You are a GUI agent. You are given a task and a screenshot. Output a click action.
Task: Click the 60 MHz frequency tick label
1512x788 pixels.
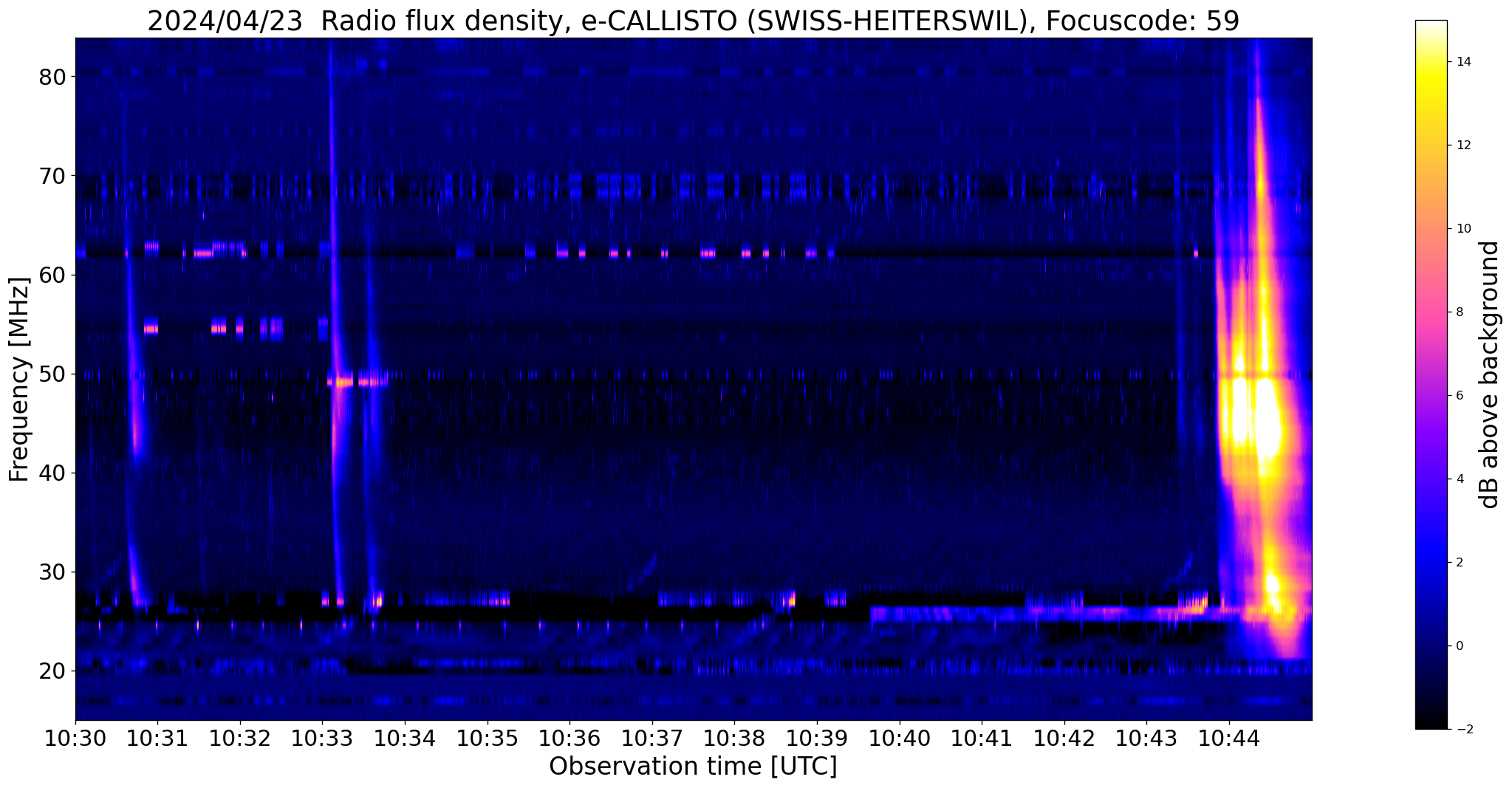pos(53,275)
